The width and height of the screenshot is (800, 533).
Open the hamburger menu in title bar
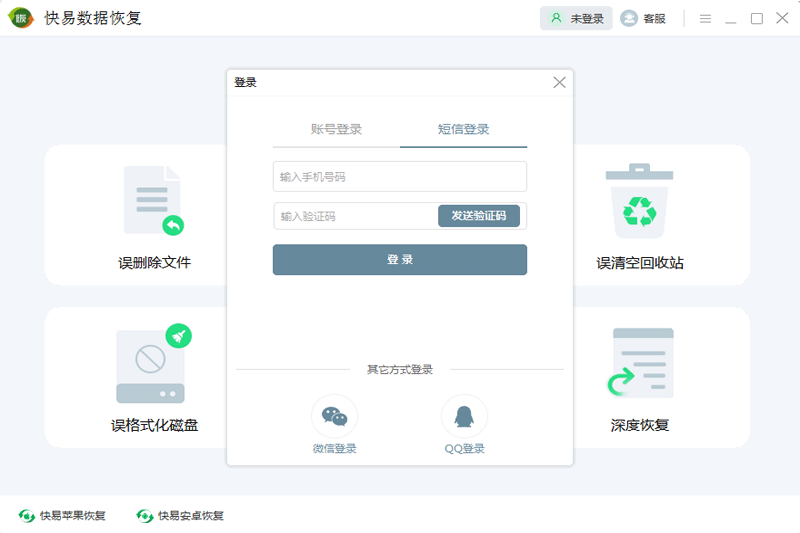coord(705,19)
